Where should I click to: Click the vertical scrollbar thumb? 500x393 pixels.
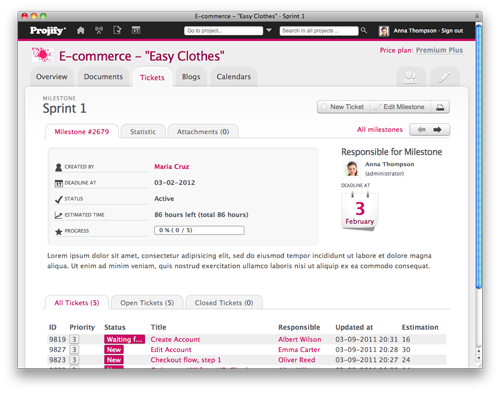pyautogui.click(x=479, y=157)
